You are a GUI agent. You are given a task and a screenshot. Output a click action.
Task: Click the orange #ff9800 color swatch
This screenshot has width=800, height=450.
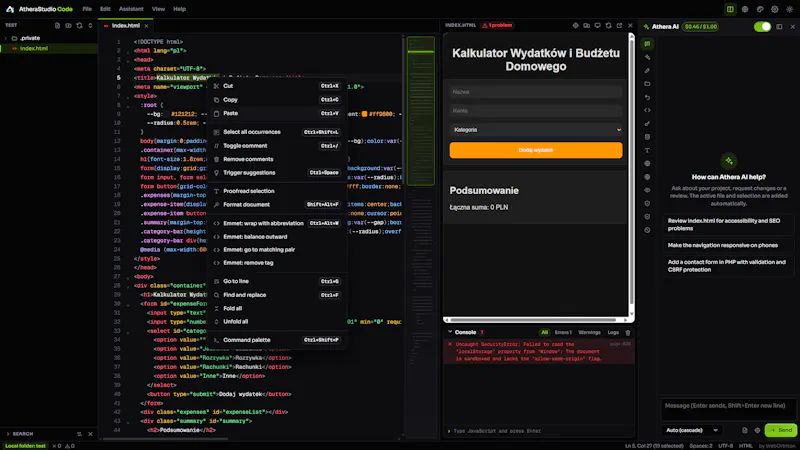pos(364,114)
